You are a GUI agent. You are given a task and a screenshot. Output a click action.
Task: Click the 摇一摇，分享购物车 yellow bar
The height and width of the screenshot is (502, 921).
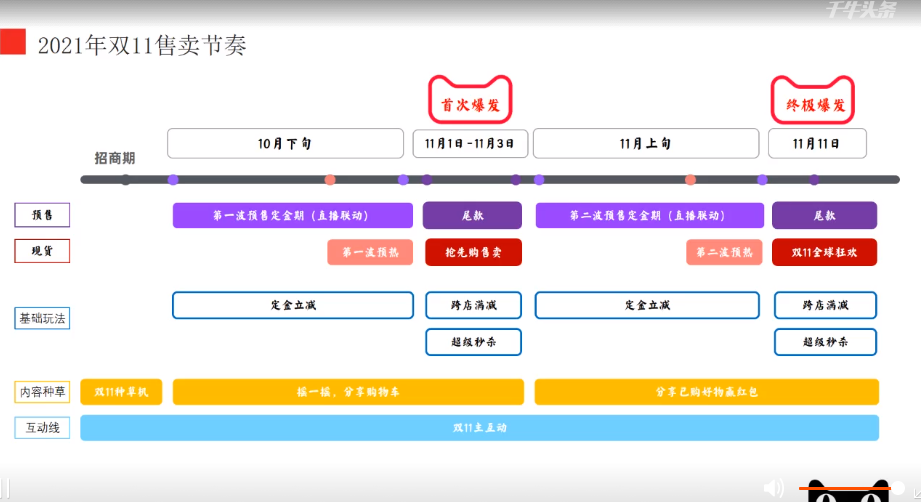[x=347, y=392]
